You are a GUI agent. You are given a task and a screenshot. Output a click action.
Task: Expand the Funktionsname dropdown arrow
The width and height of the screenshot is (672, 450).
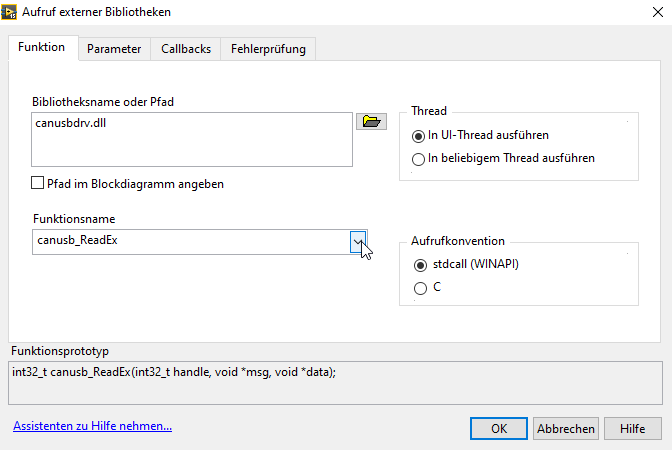pyautogui.click(x=357, y=241)
